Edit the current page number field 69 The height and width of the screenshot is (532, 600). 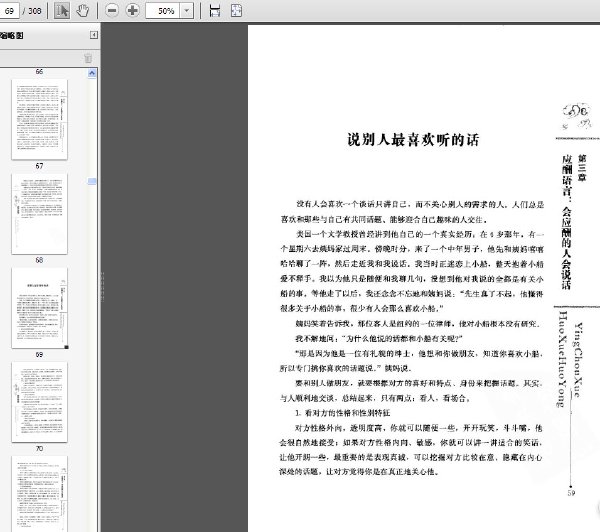tap(9, 11)
